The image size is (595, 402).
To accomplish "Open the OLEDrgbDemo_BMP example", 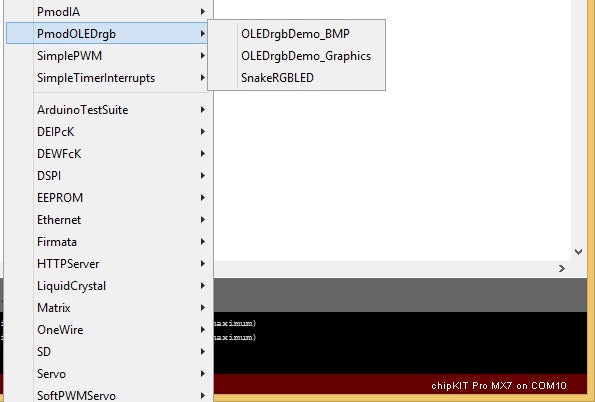I will 296,34.
